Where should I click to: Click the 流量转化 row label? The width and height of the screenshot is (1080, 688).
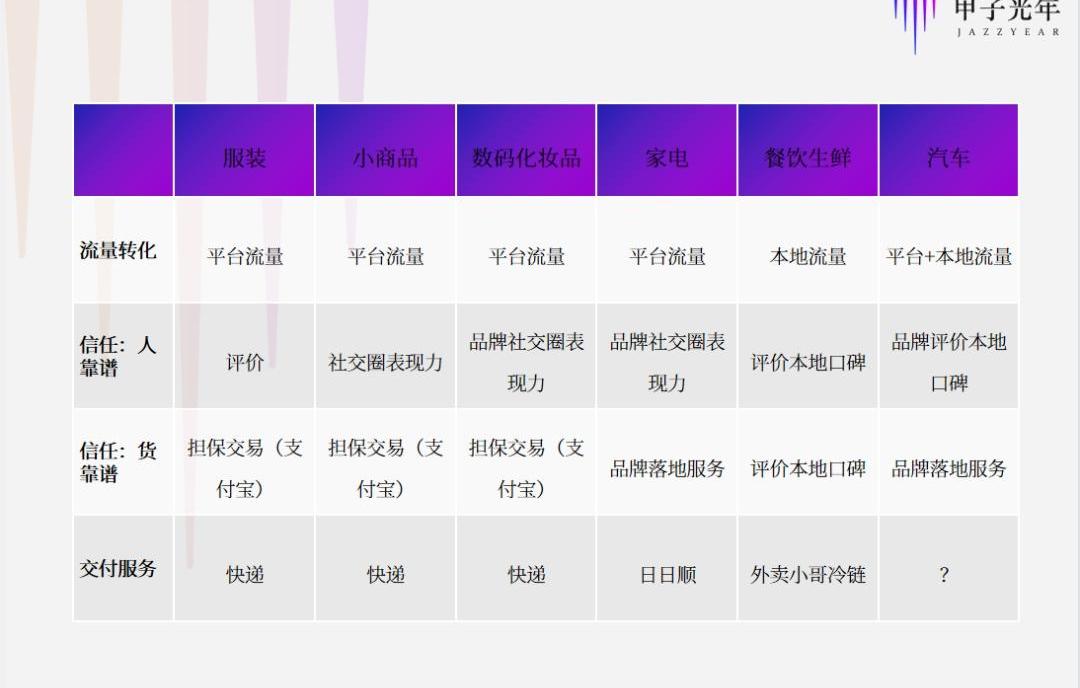[x=118, y=250]
